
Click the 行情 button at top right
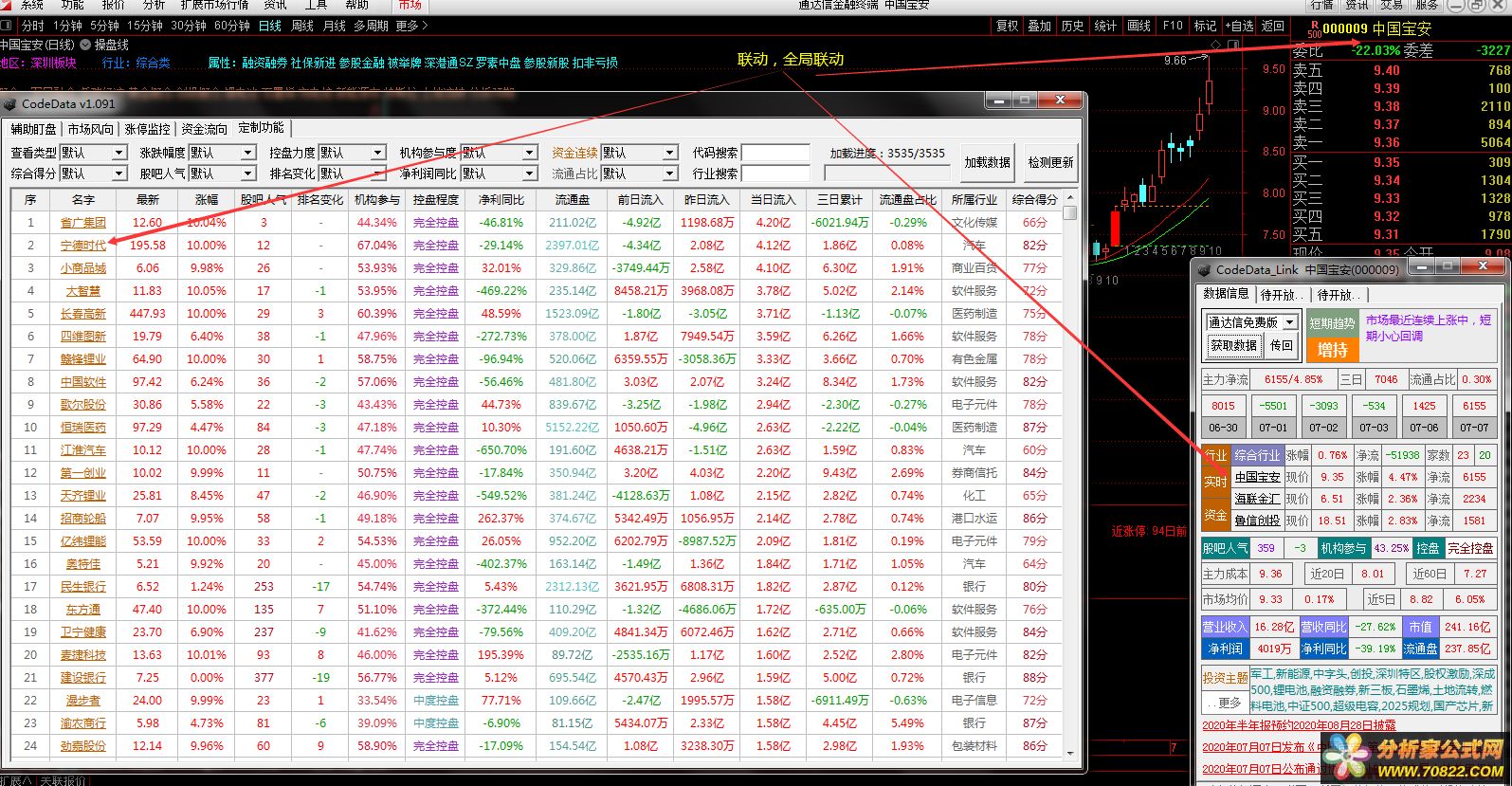coord(1321,5)
